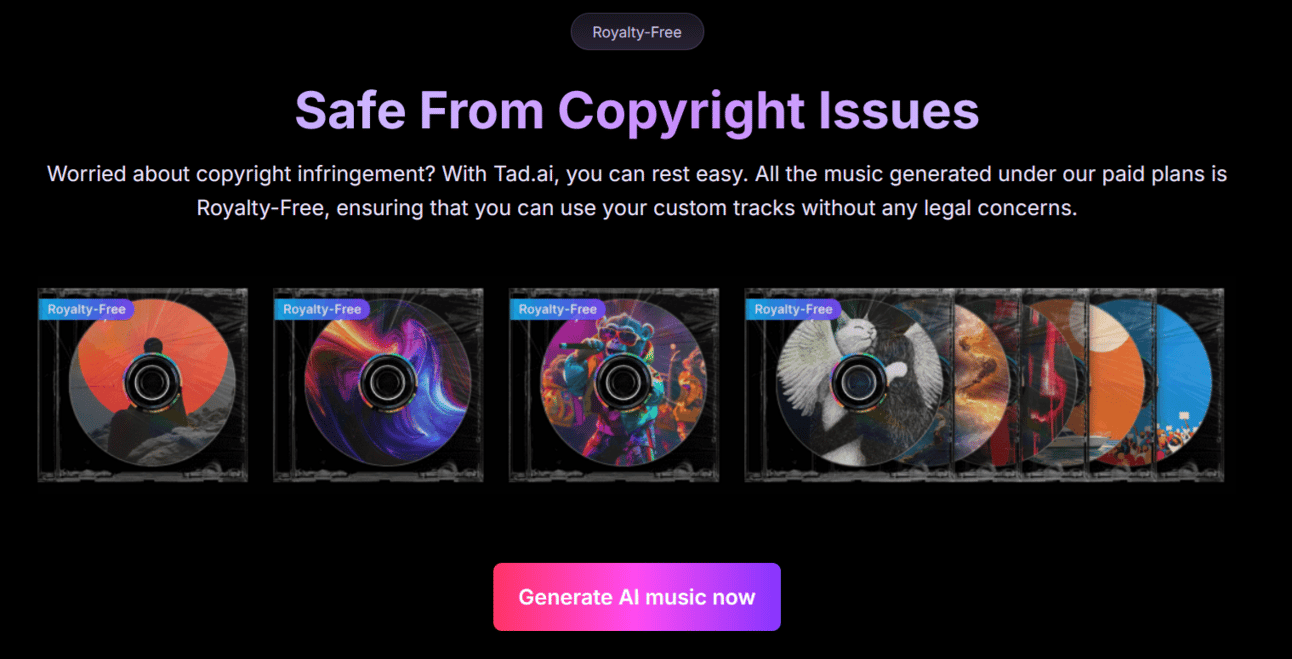The width and height of the screenshot is (1292, 659).
Task: Open the singing monkey with microphone album
Action: coord(614,385)
